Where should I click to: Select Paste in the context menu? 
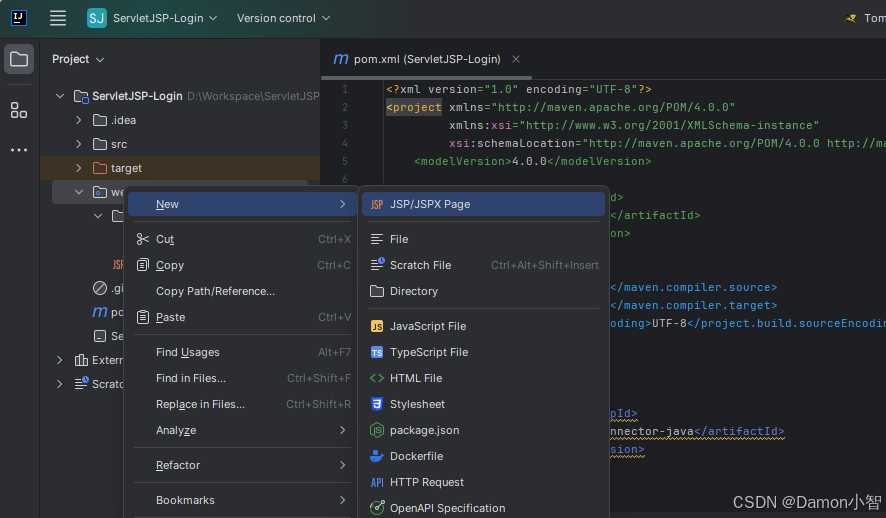tap(242, 317)
